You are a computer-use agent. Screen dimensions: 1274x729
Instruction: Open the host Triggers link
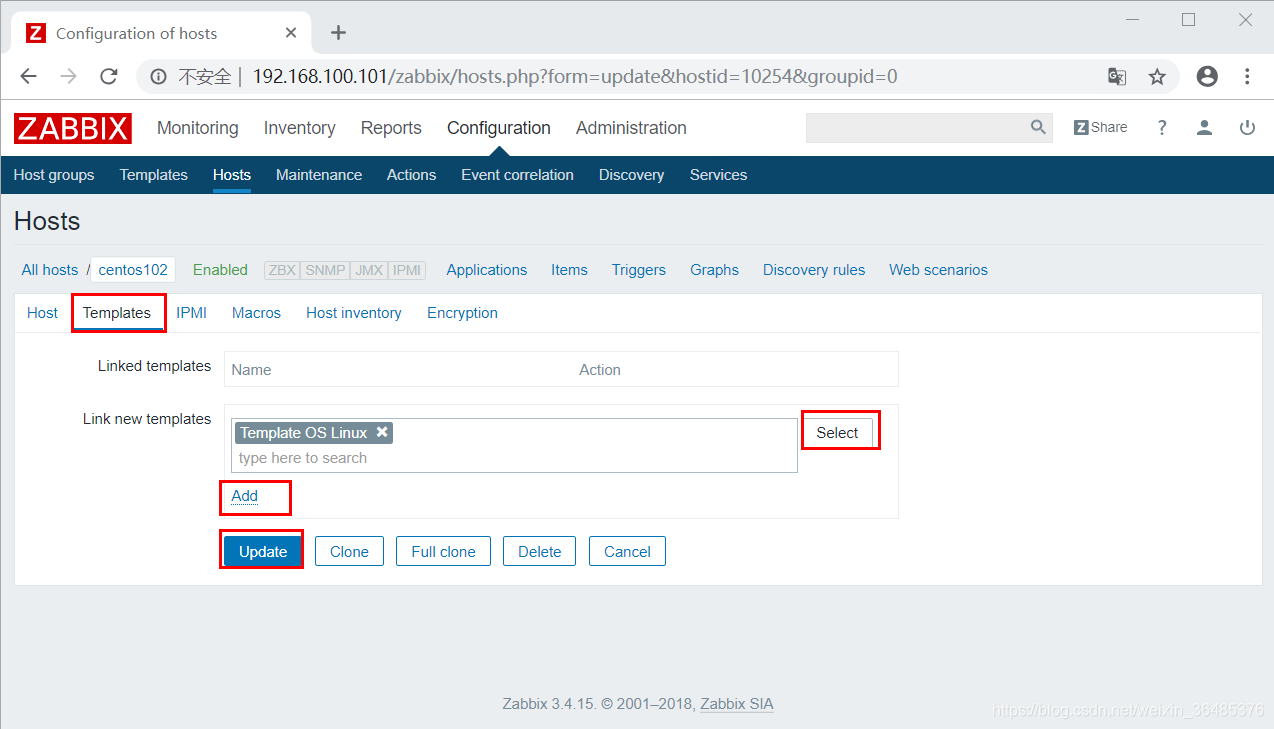click(639, 270)
